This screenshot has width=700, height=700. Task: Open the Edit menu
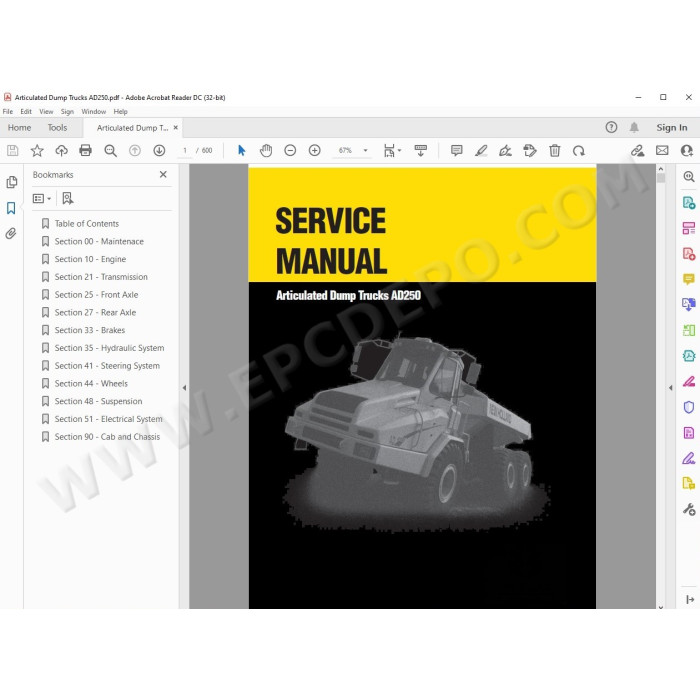26,112
